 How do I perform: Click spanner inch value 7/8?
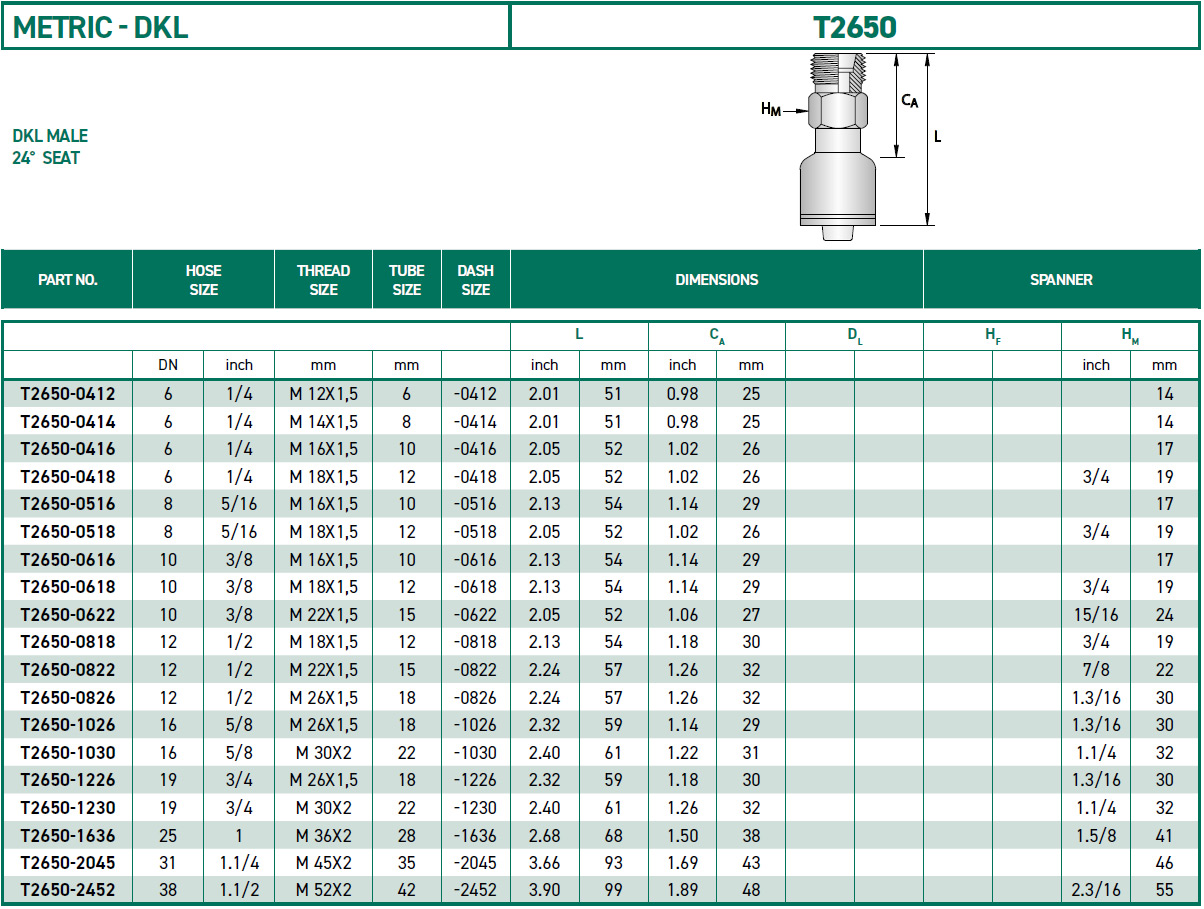(x=1096, y=670)
